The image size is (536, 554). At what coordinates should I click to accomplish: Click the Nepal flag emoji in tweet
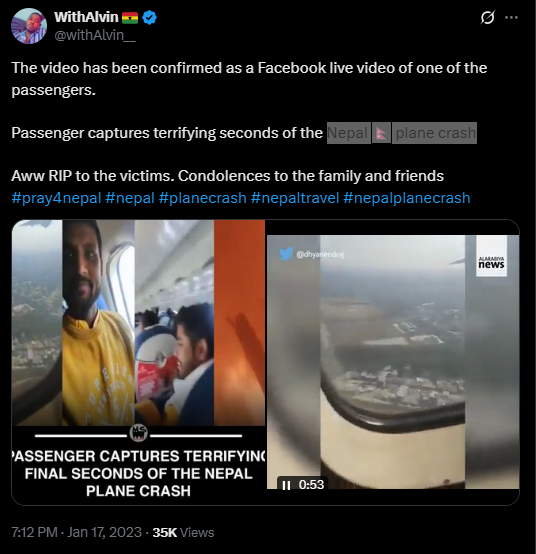click(381, 133)
